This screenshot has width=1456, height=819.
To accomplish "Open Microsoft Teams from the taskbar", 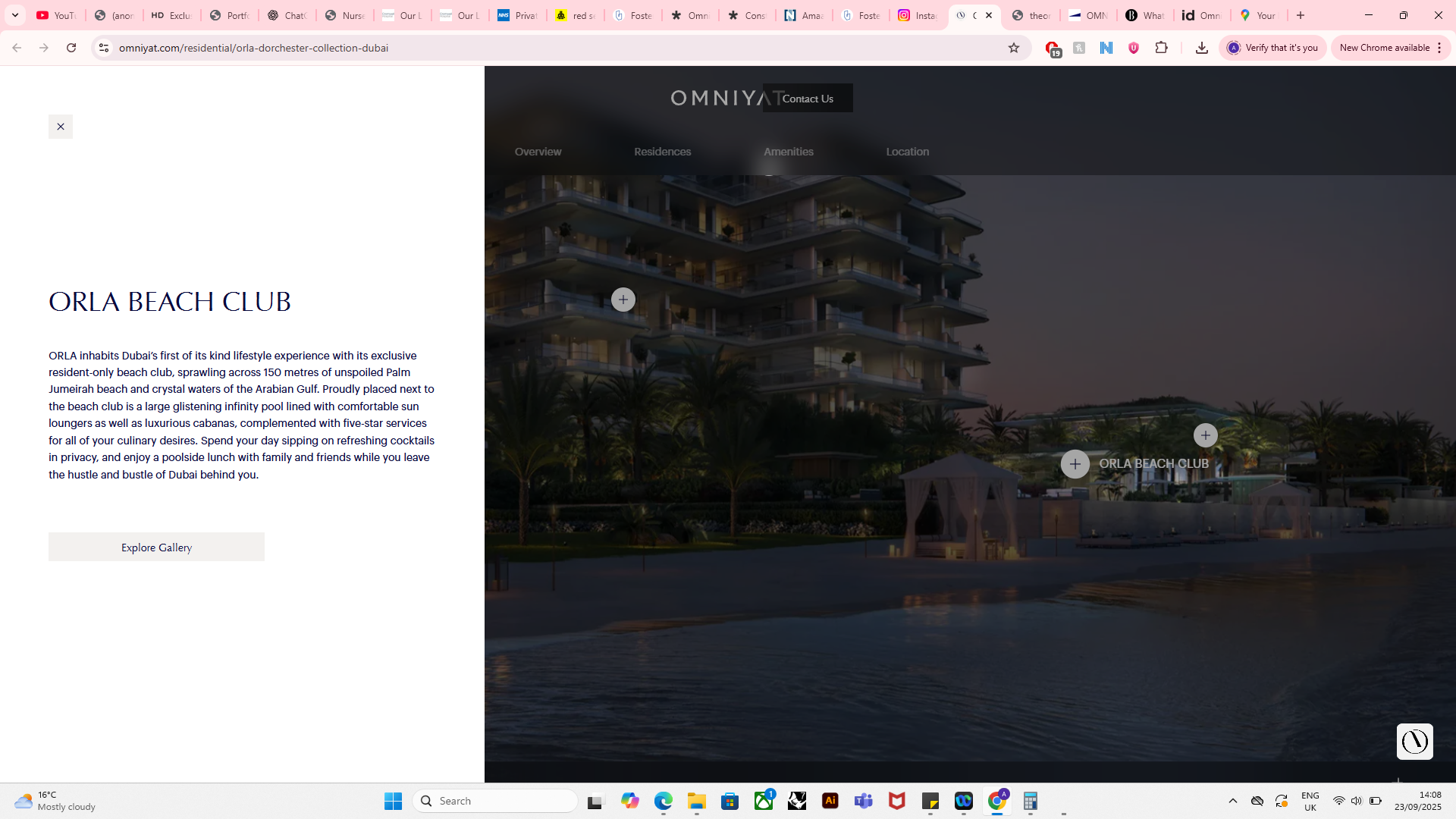I will click(863, 801).
